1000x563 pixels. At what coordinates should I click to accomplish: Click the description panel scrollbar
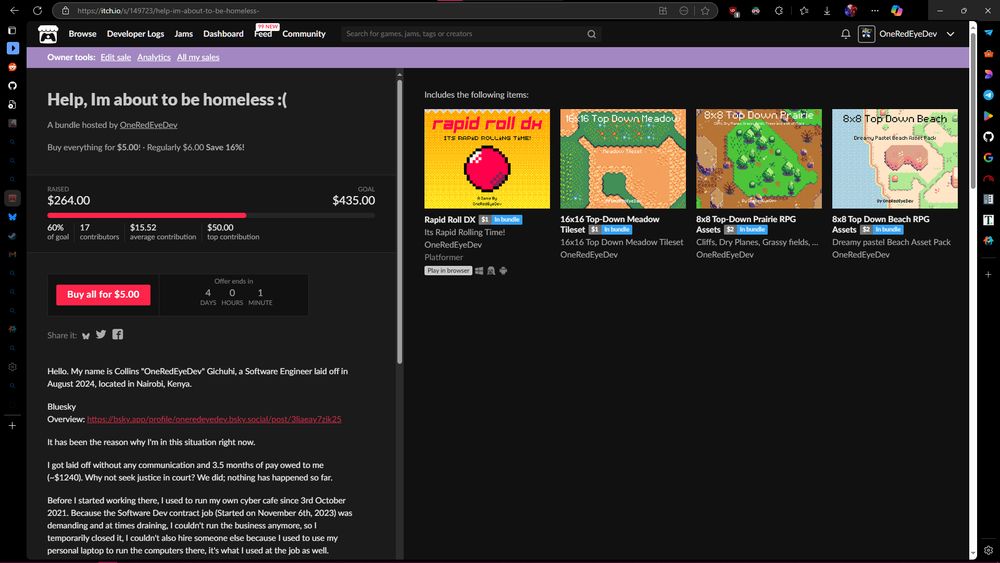coord(400,221)
